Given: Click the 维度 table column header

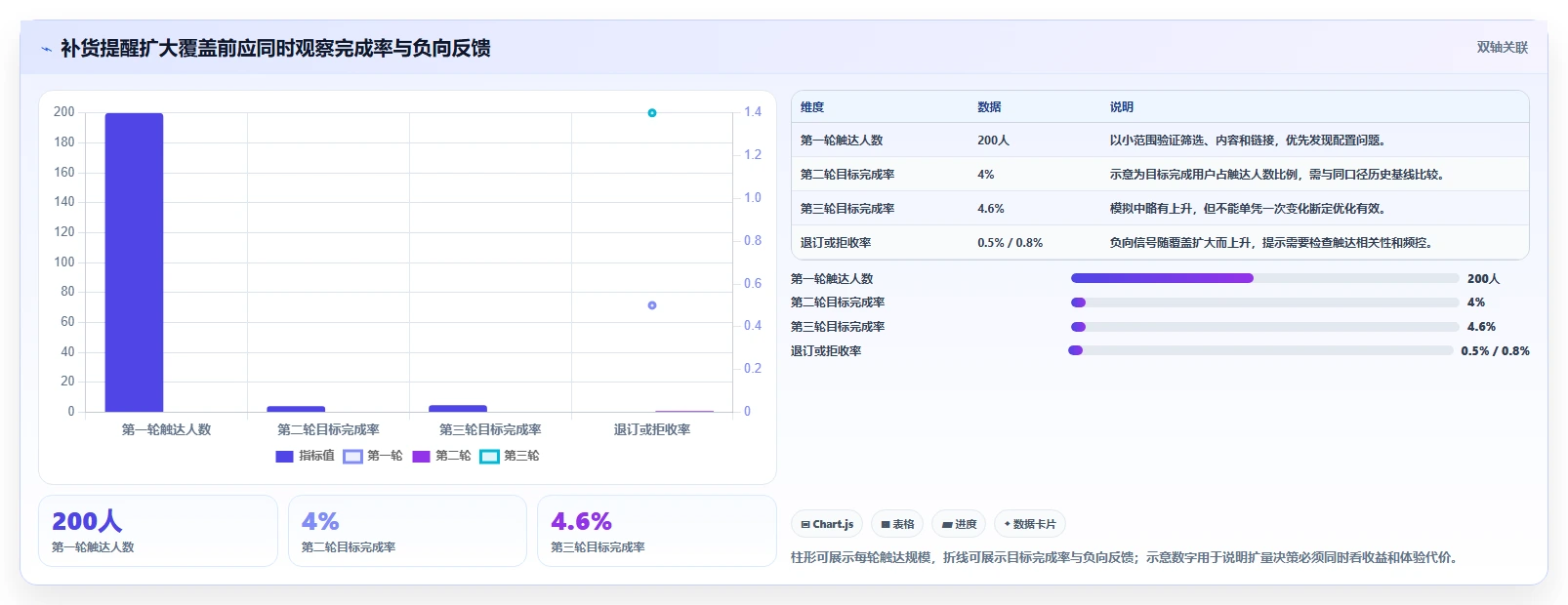Looking at the screenshot, I should (812, 107).
